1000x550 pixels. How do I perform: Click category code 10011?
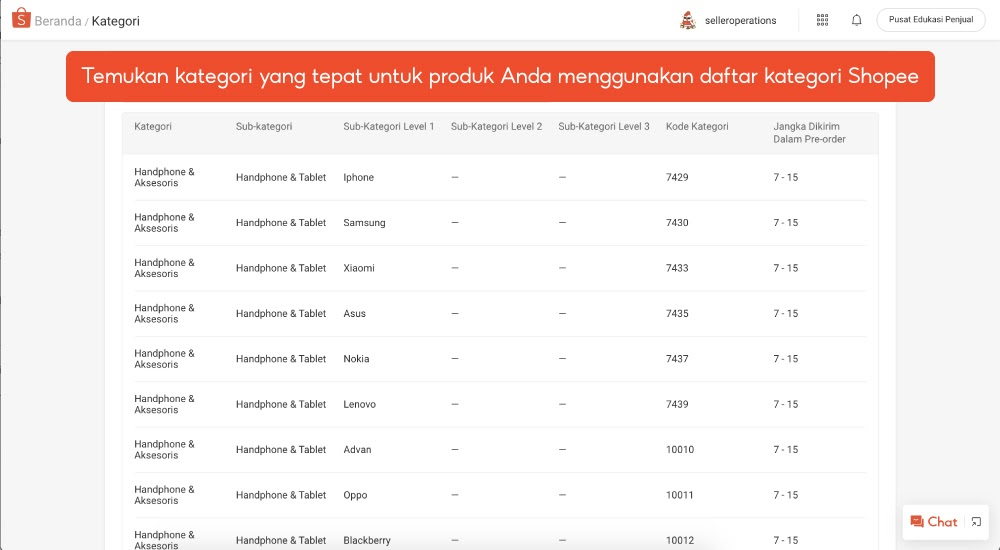coord(680,495)
